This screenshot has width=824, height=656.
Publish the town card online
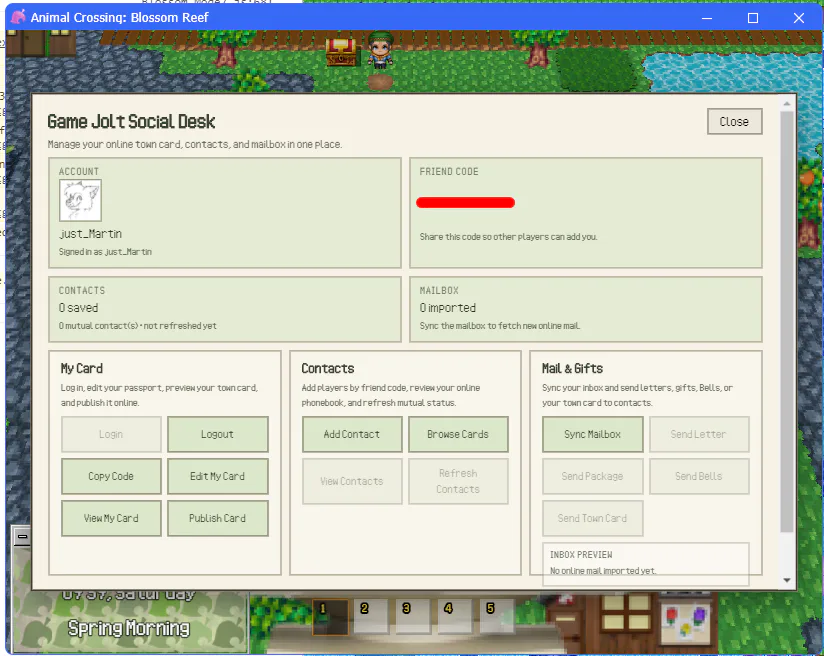[x=218, y=518]
